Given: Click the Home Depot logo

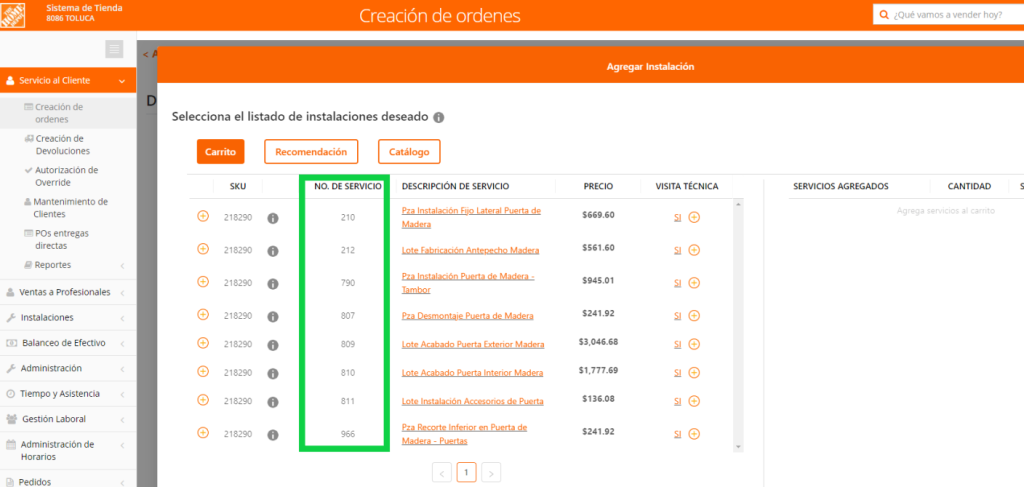Looking at the screenshot, I should (x=13, y=14).
